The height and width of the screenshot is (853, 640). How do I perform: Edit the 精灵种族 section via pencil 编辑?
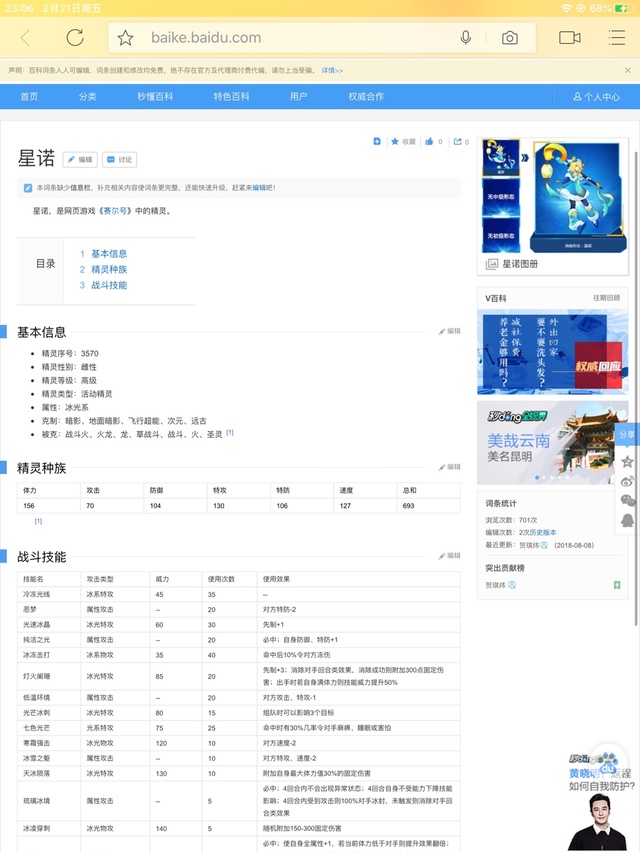point(450,467)
